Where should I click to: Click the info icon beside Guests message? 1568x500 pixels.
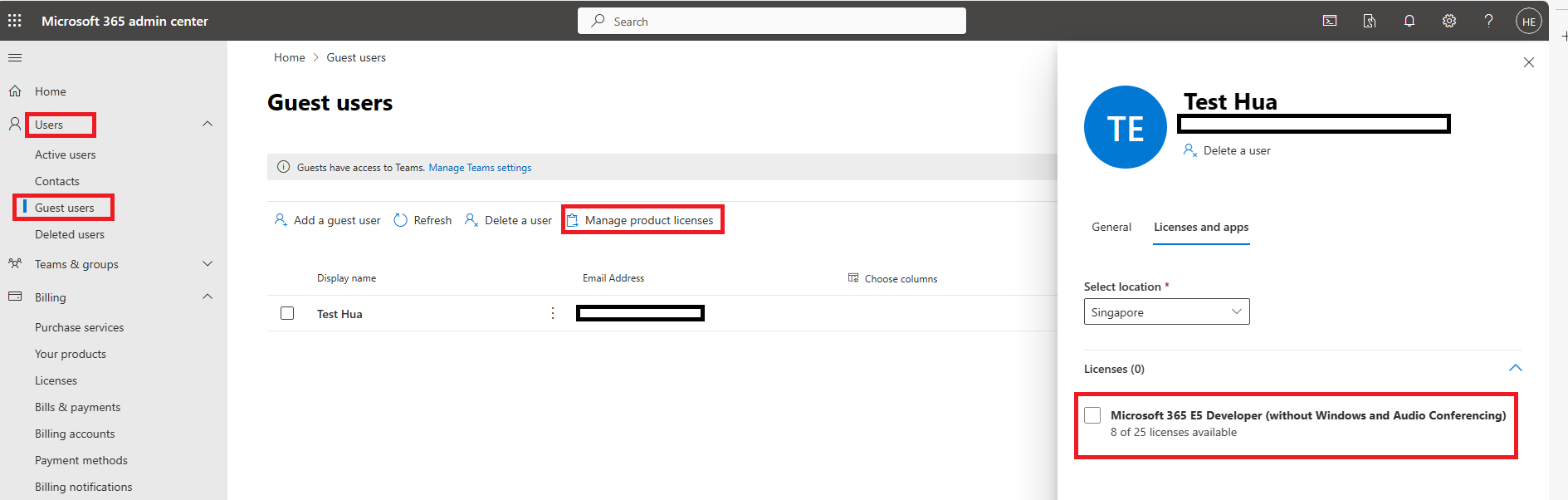point(283,167)
